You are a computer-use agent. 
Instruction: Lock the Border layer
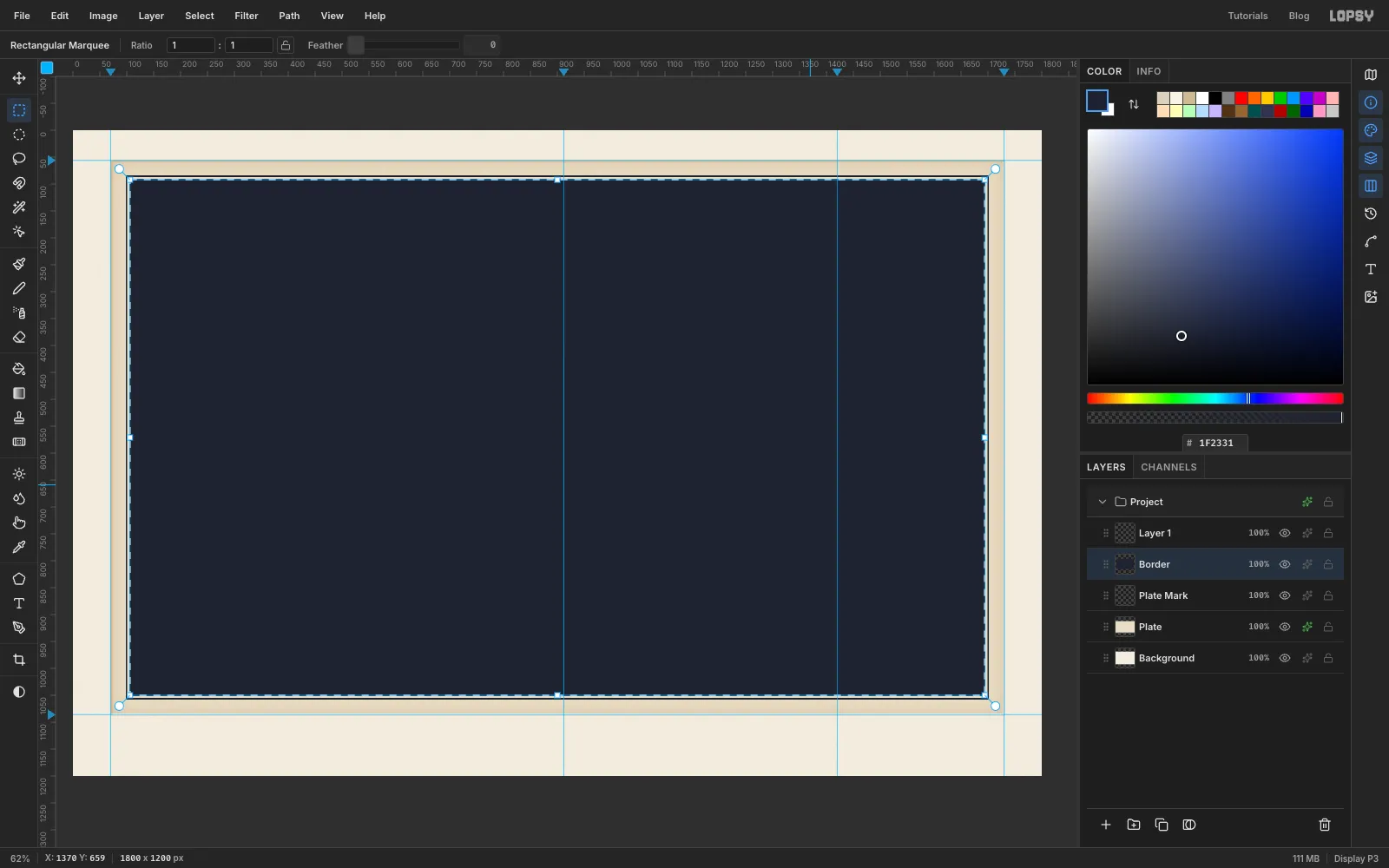[1328, 564]
